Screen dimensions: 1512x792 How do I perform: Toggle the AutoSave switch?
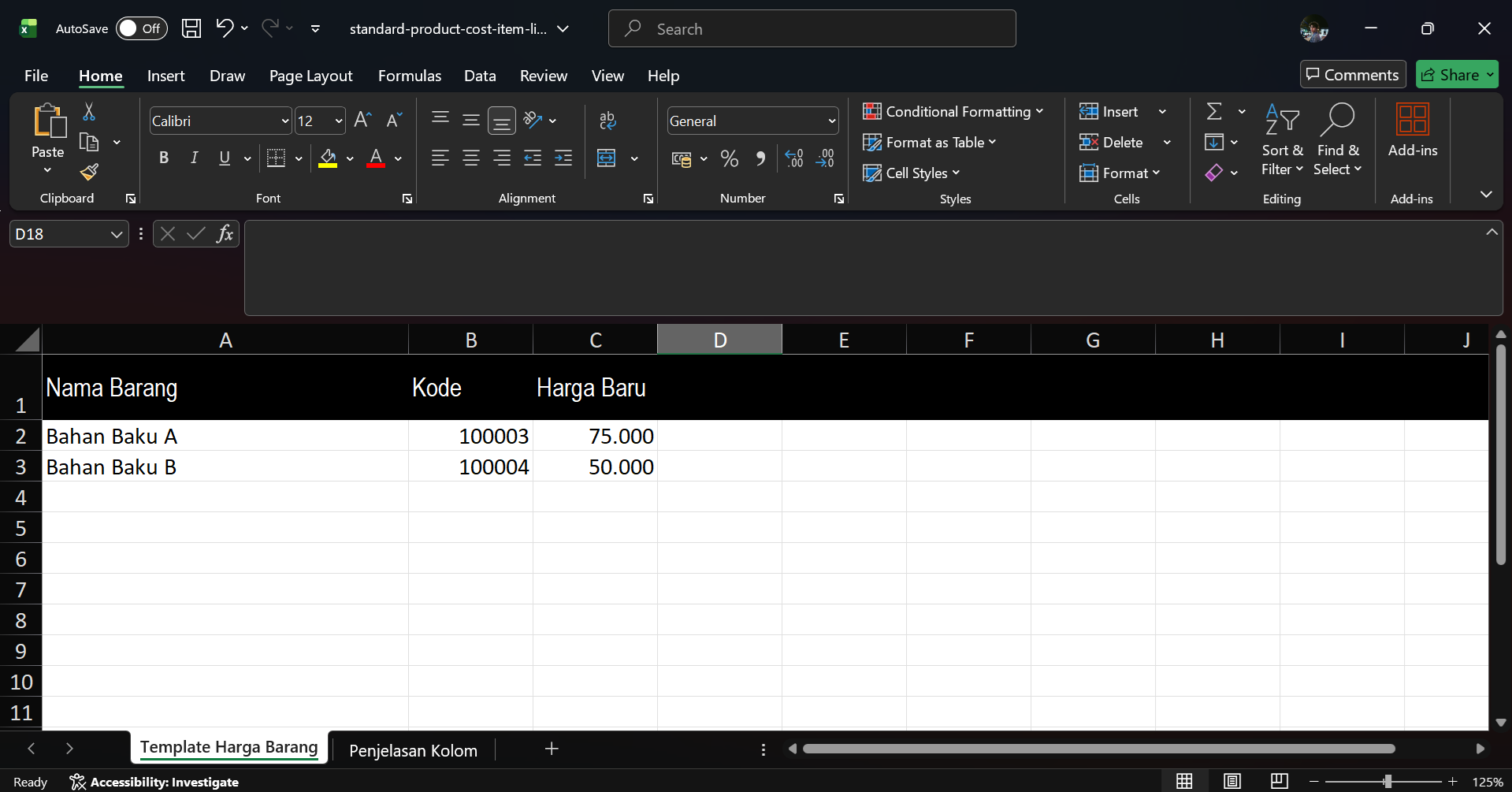[x=141, y=29]
